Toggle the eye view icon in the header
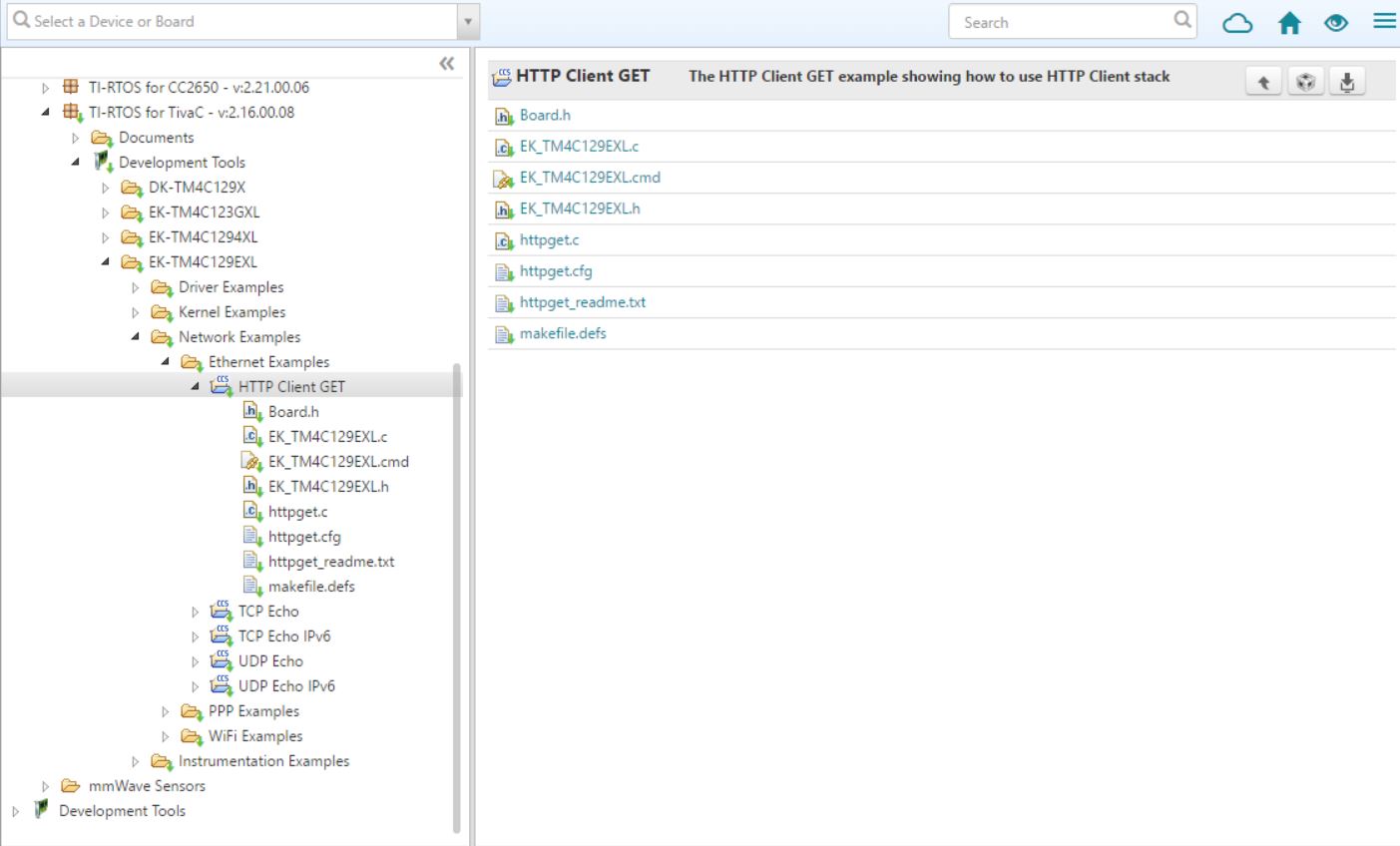 [x=1336, y=22]
